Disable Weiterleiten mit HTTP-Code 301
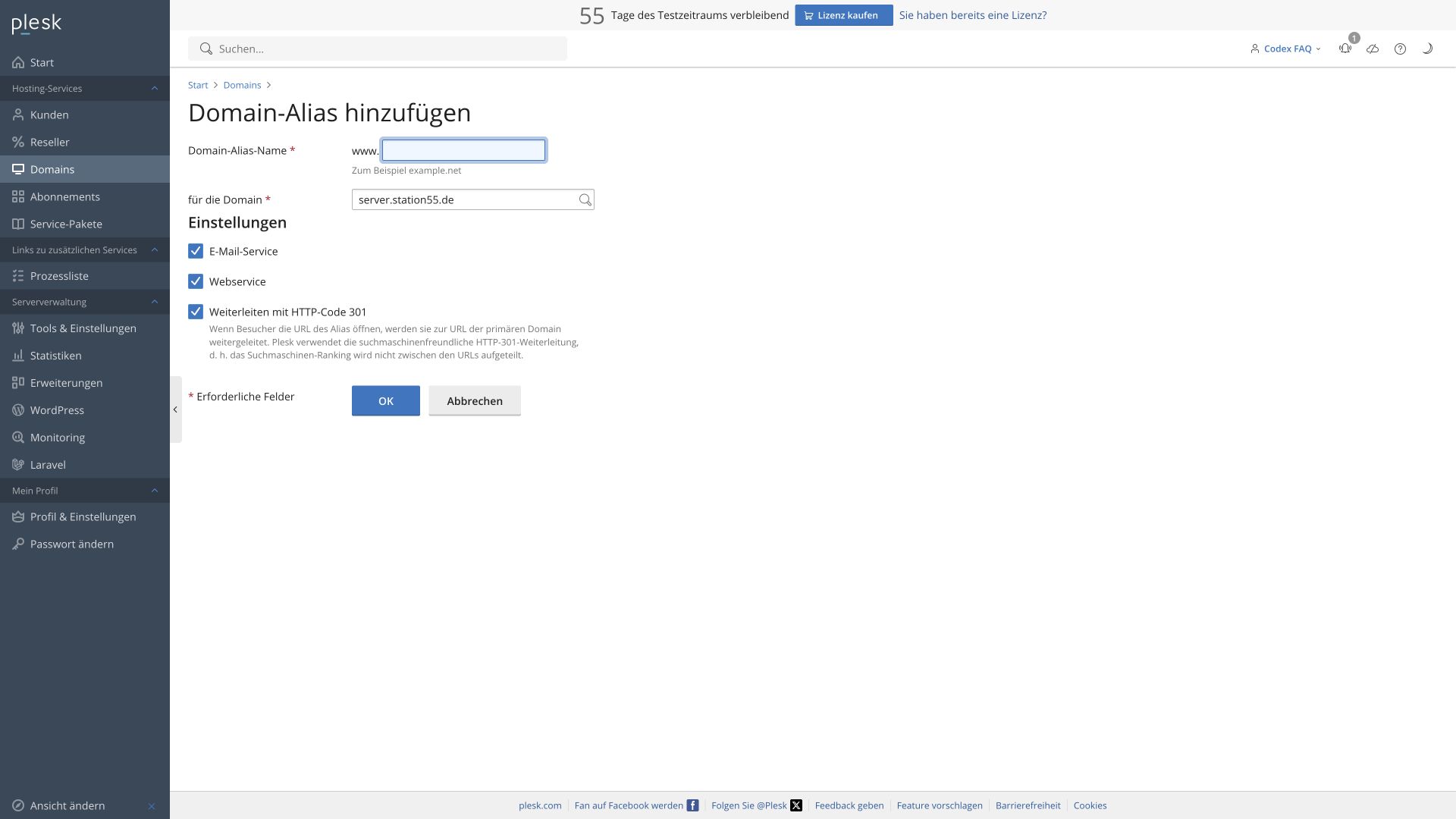Screen dimensions: 1456x819 (196, 312)
